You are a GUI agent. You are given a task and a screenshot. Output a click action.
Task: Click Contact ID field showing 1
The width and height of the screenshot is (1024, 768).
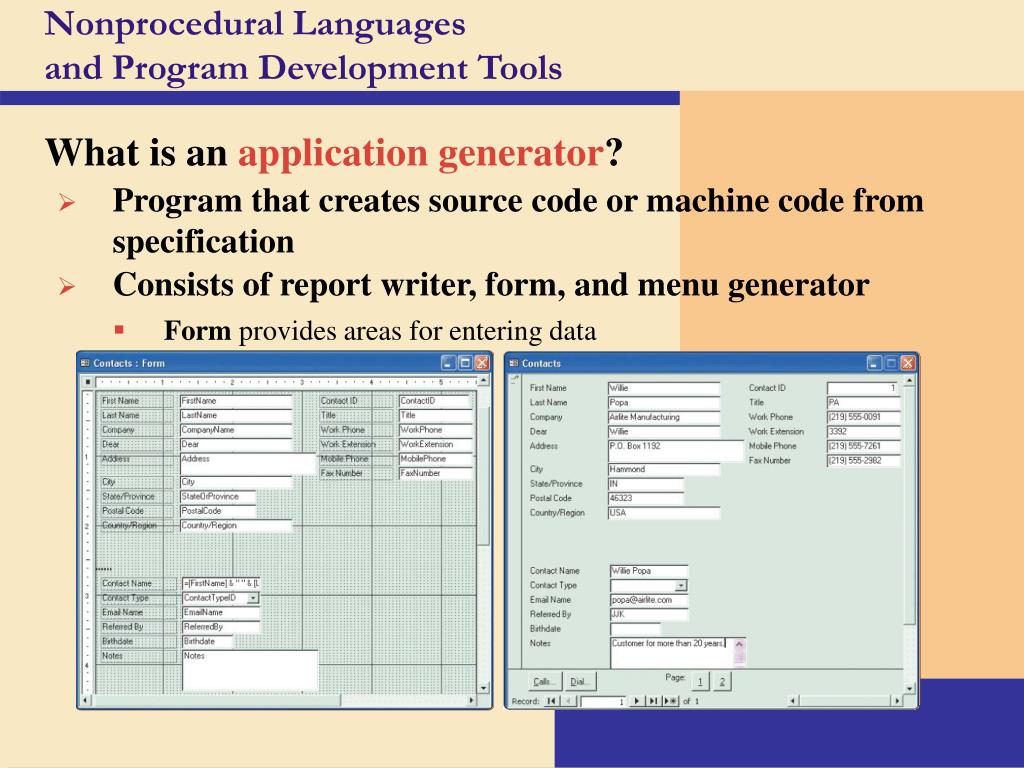864,388
